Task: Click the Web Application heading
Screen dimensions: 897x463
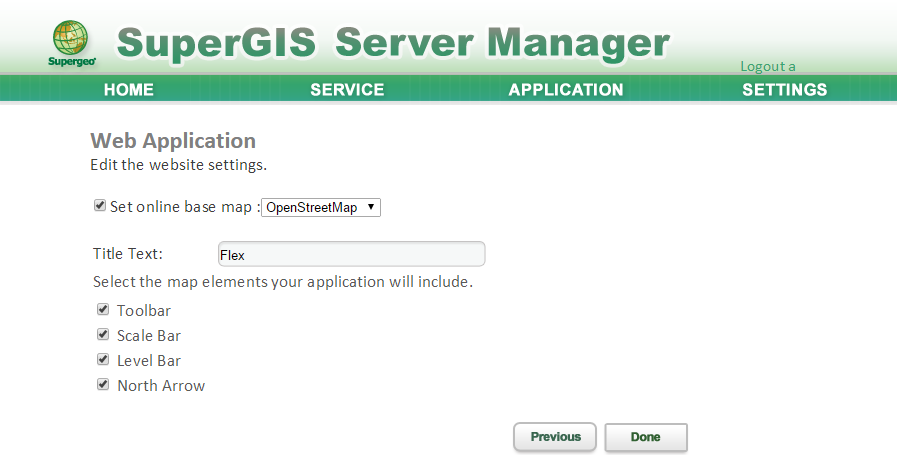Action: click(x=173, y=141)
